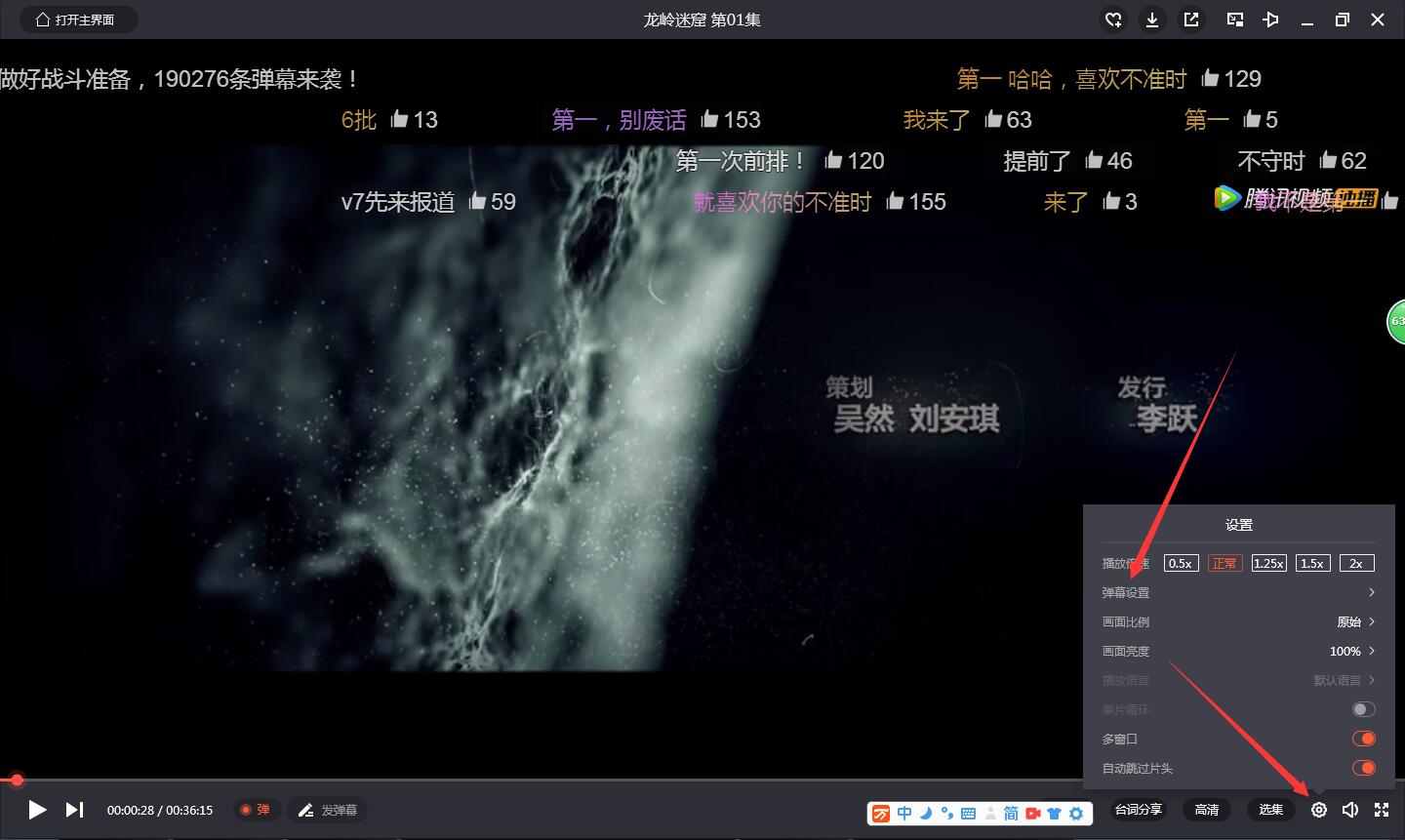Viewport: 1405px width, 840px height.
Task: Toggle danmaku 弹 on/off button
Action: pos(258,810)
